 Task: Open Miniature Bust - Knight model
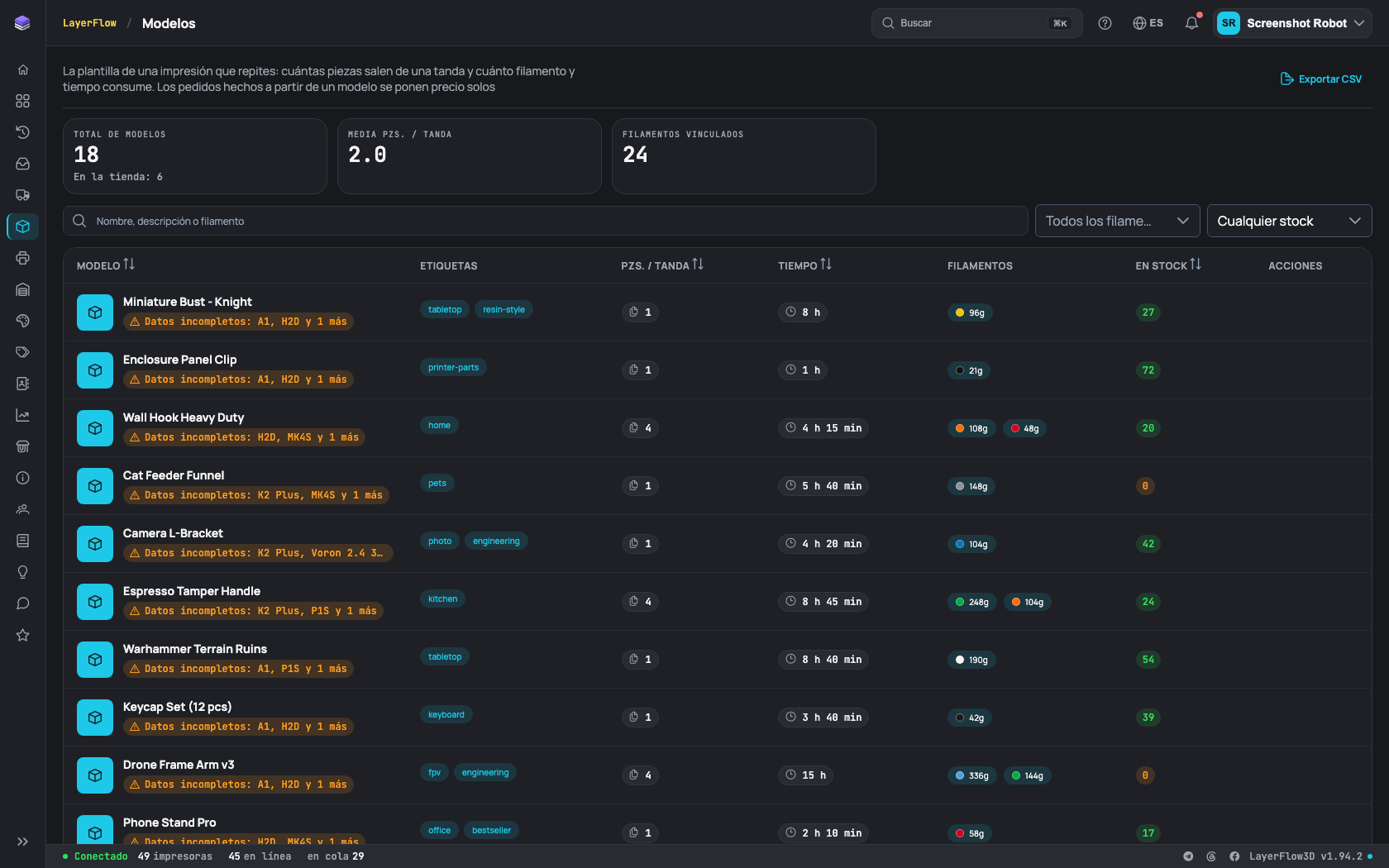point(188,302)
